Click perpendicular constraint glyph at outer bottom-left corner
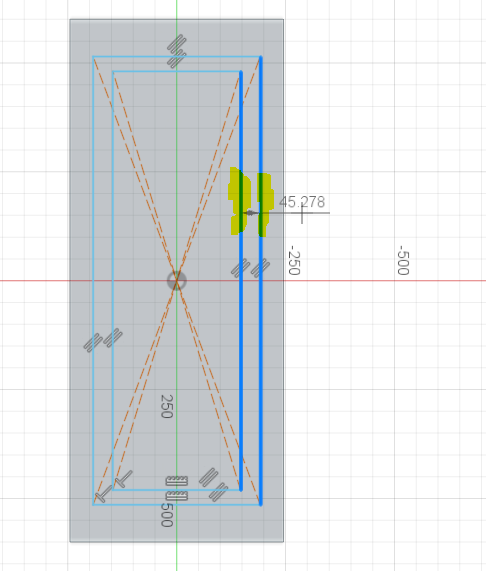Viewport: 486px width, 571px height. tap(104, 494)
